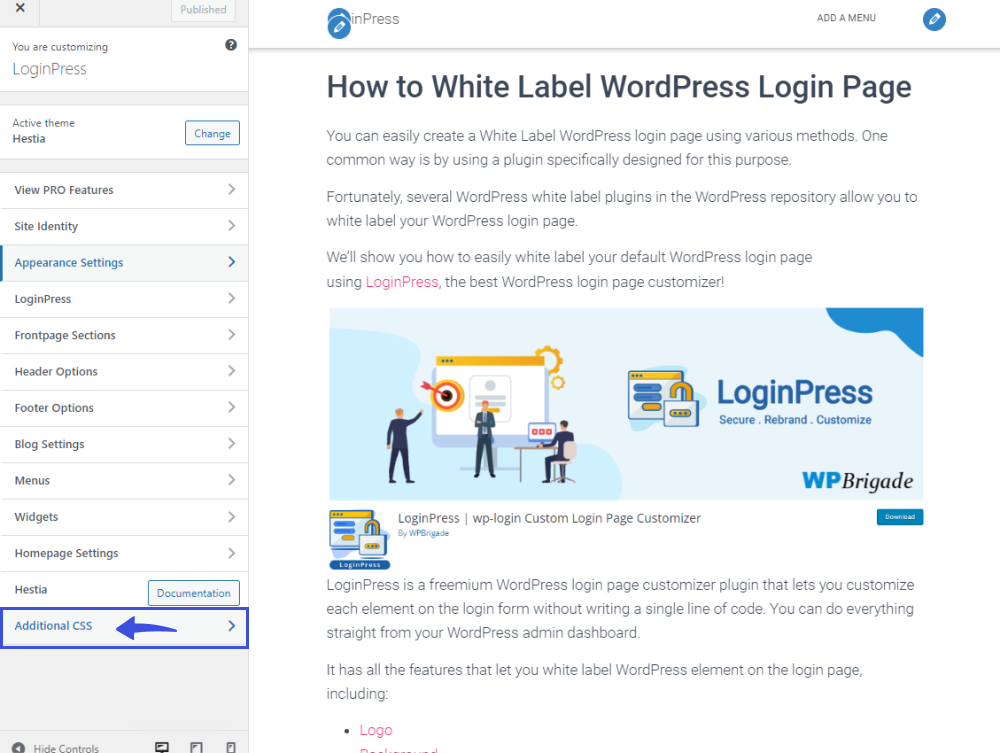Viewport: 1000px width, 753px height.
Task: Open the Additional CSS section
Action: (x=124, y=628)
